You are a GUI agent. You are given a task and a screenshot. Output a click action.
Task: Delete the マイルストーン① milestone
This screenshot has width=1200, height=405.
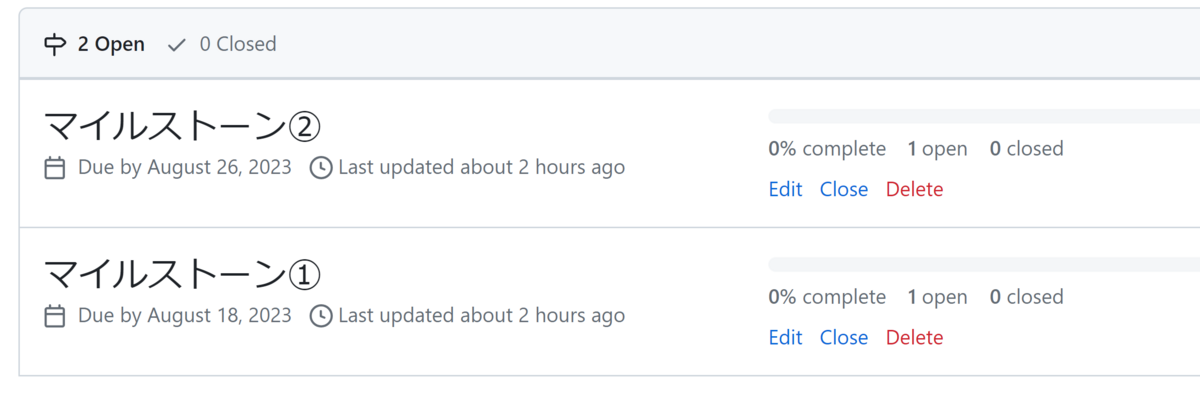point(914,337)
